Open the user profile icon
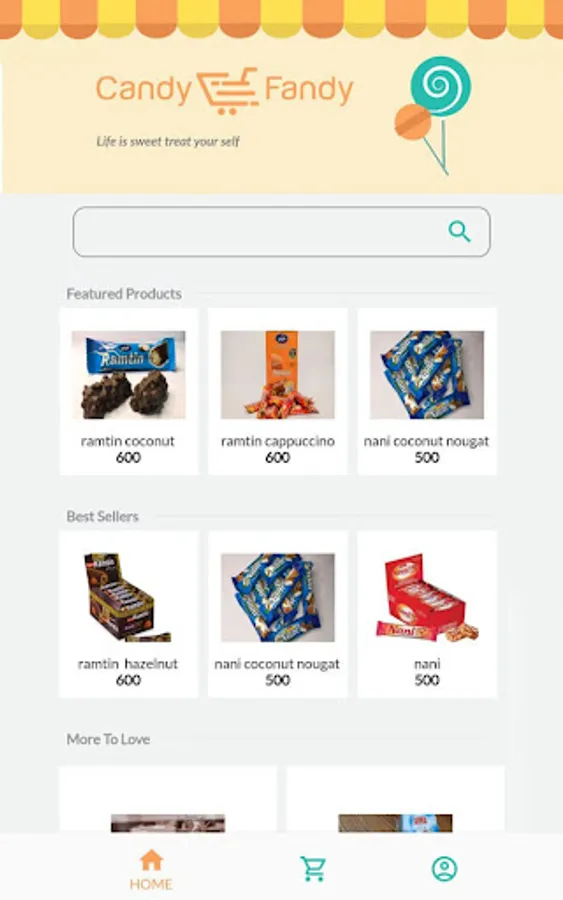Viewport: 563px width, 900px height. [x=444, y=868]
